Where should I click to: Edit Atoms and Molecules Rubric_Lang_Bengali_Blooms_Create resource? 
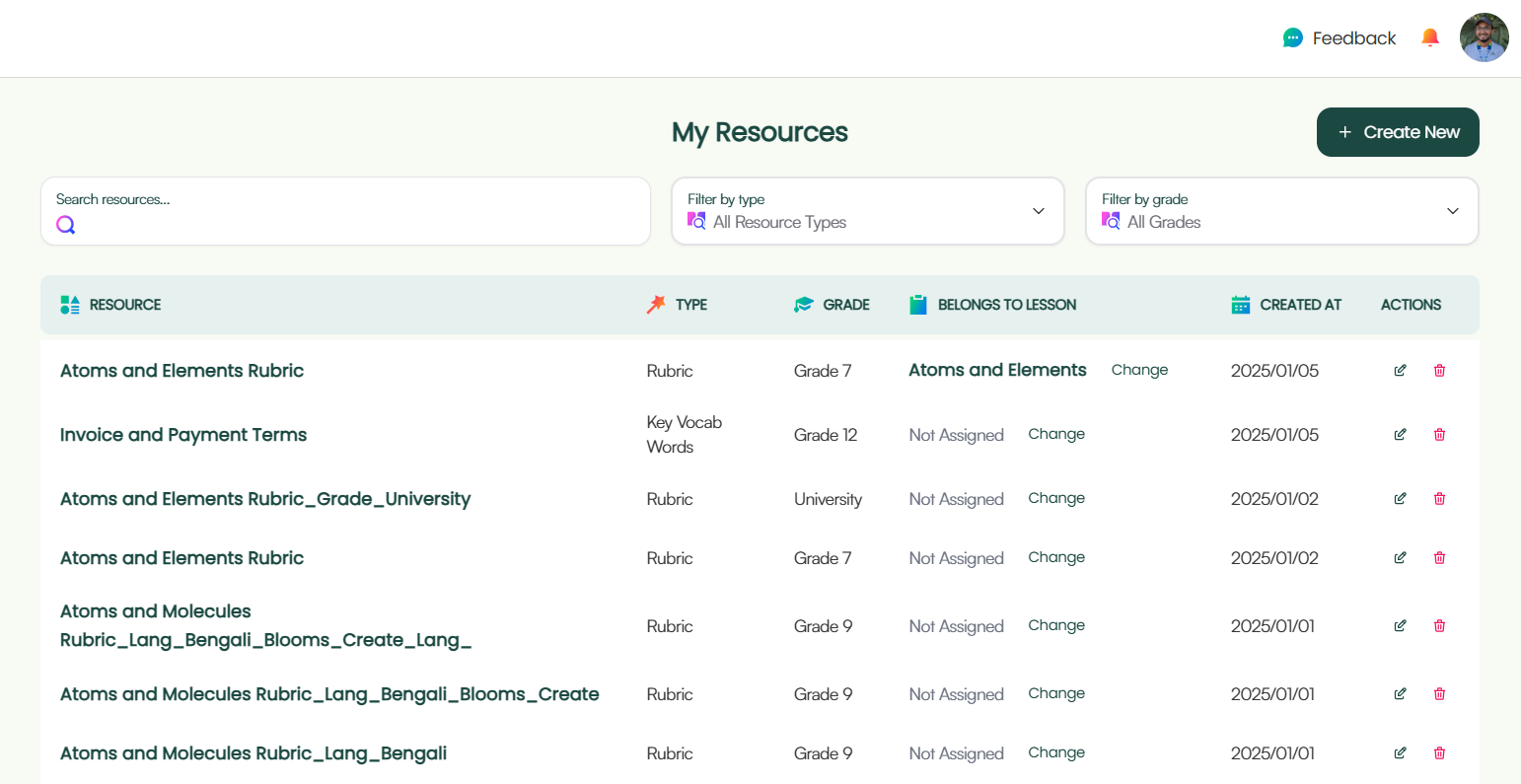(x=1400, y=694)
